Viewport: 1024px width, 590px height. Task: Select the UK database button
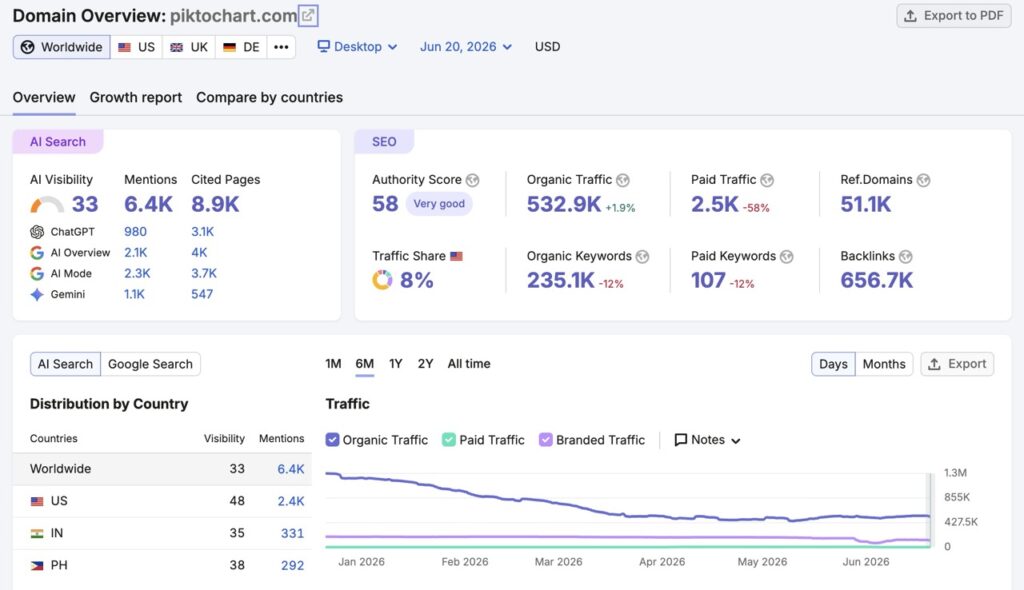click(x=189, y=47)
